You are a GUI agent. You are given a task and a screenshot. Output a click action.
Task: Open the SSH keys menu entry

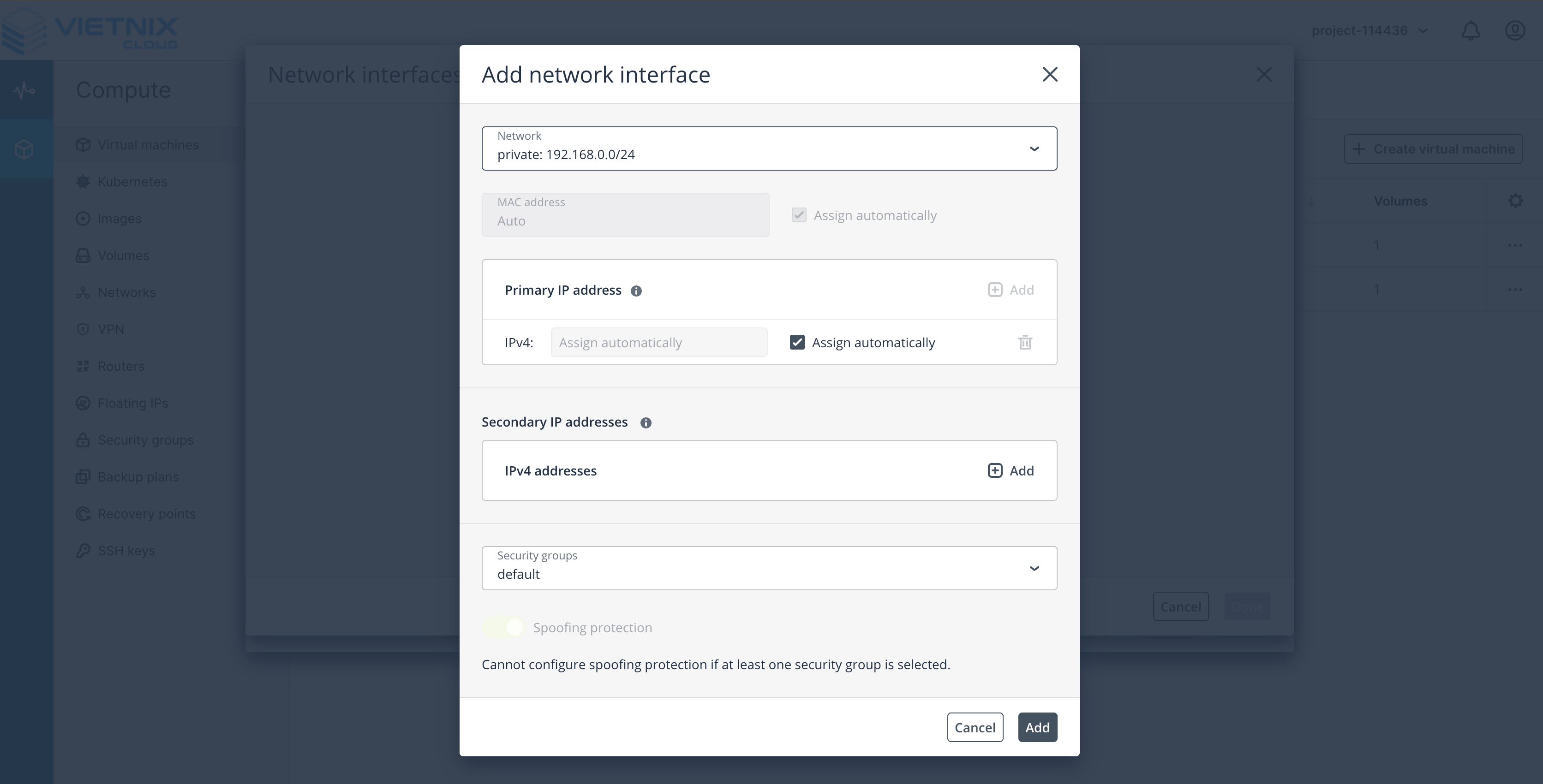point(126,550)
